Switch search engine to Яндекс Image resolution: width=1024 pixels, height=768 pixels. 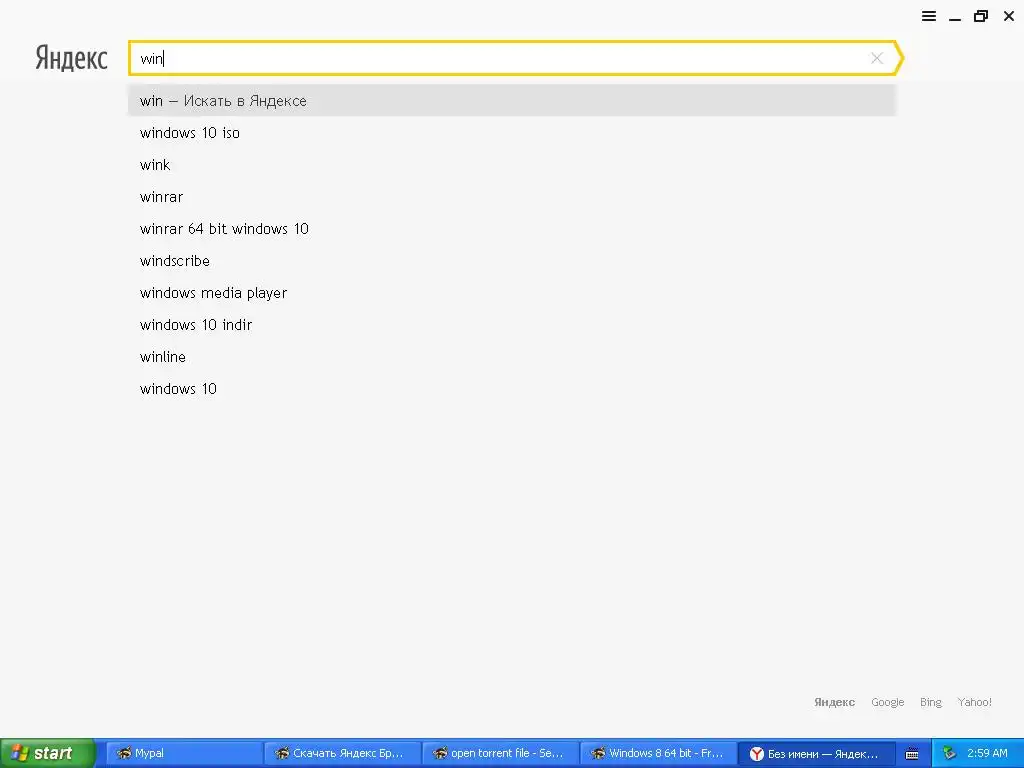(834, 702)
